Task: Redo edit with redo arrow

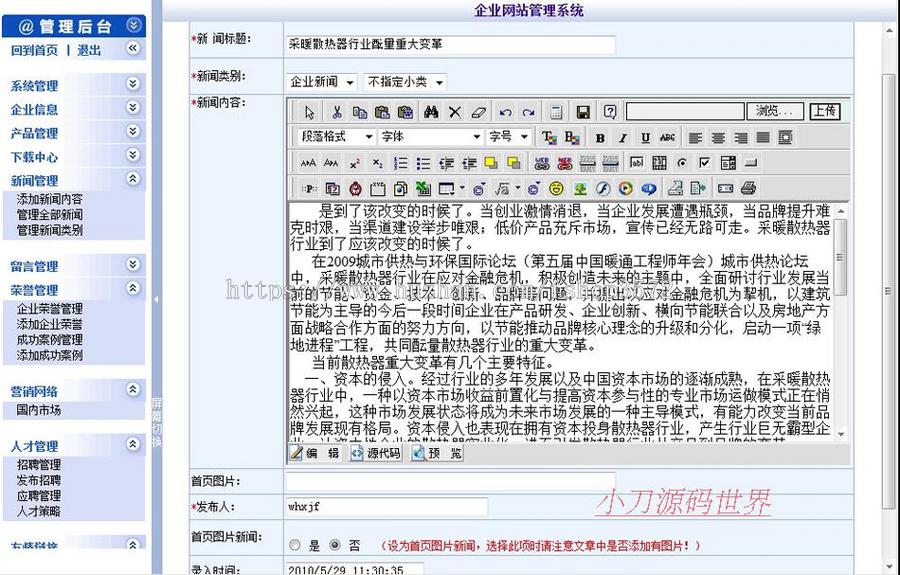Action: (x=529, y=112)
